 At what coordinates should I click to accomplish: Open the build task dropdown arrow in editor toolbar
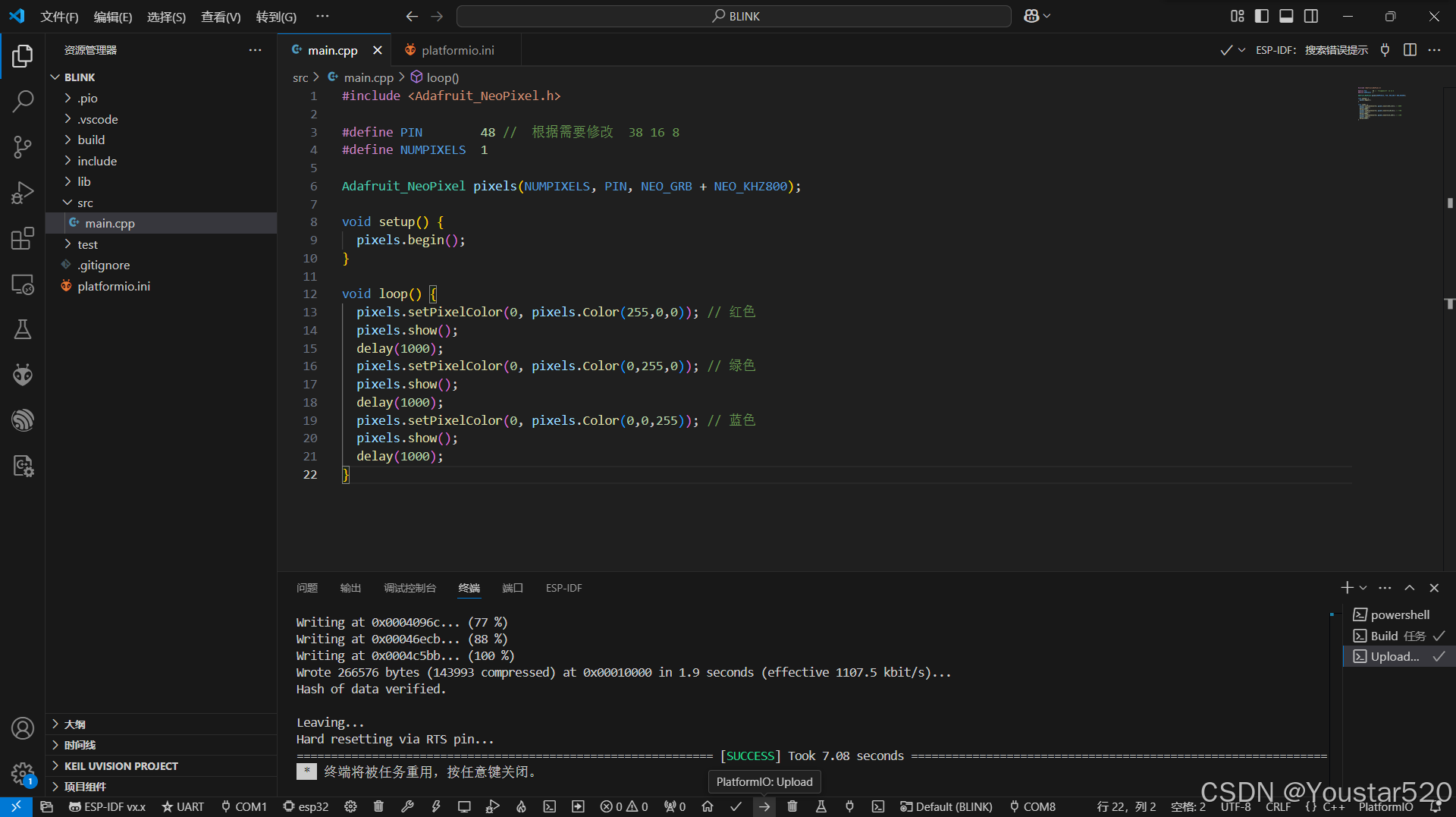[1241, 50]
